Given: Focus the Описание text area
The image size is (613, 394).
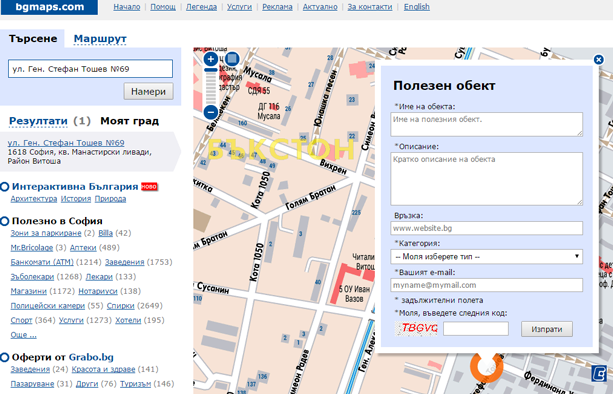Looking at the screenshot, I should point(486,179).
